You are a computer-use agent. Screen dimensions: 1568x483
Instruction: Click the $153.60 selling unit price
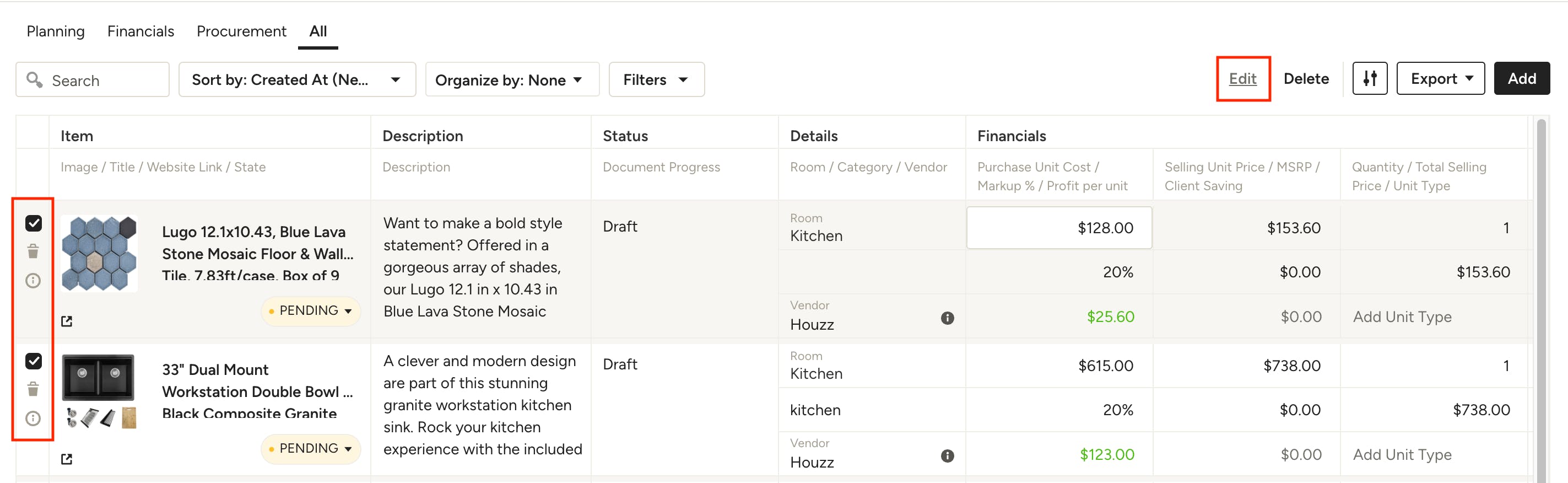[x=1294, y=228]
